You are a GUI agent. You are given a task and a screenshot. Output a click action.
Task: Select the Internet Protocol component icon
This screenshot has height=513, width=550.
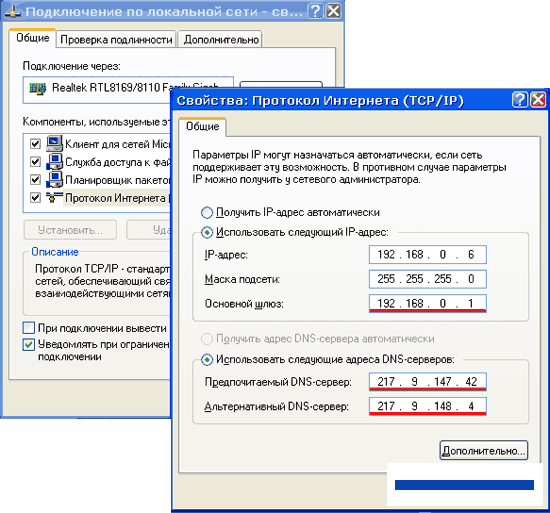(54, 197)
